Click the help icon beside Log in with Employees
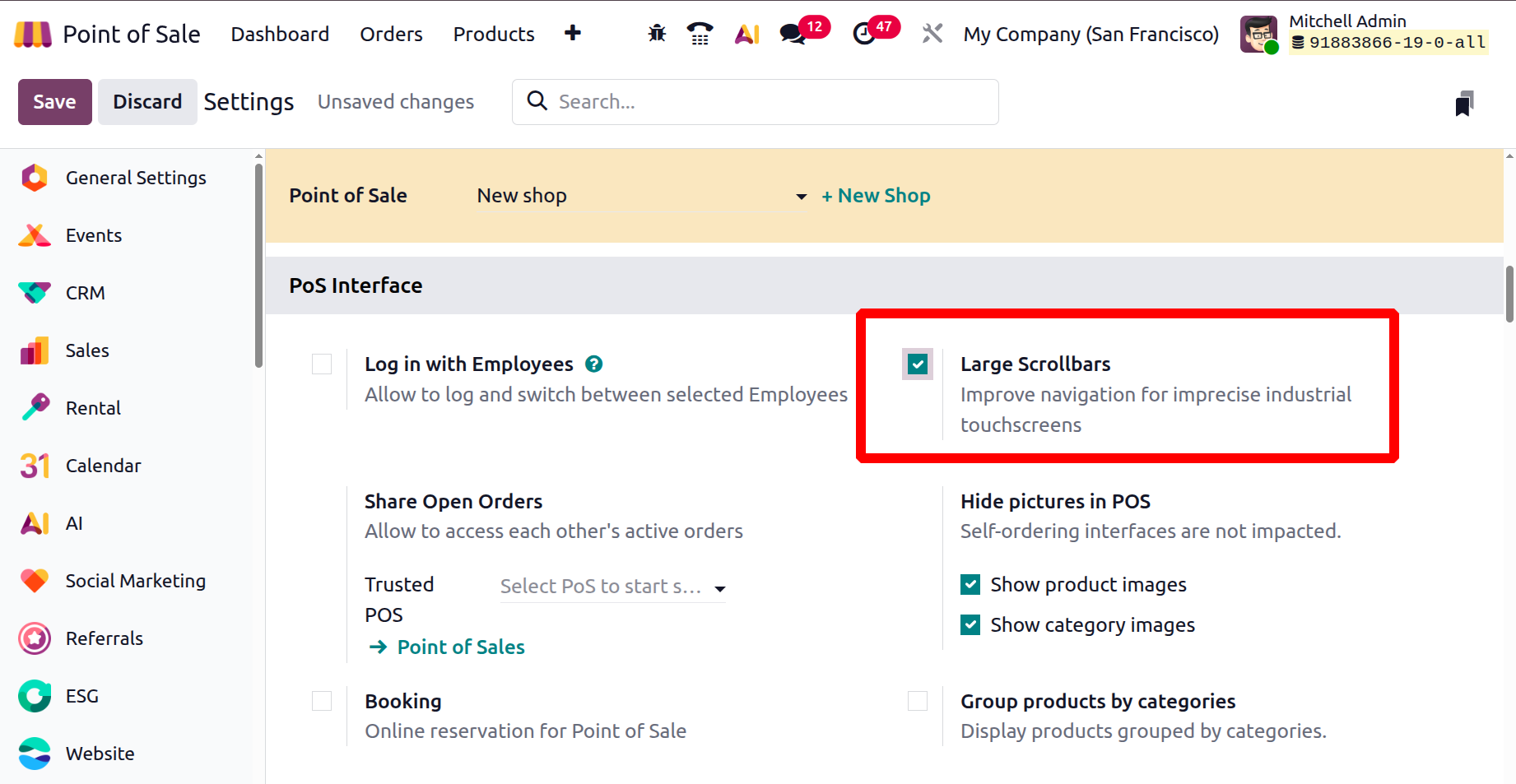The height and width of the screenshot is (784, 1516). [593, 364]
